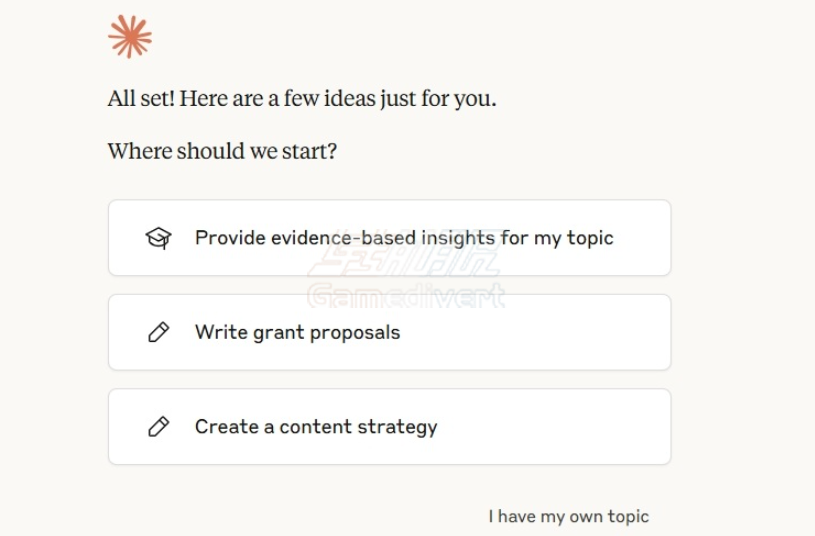Choose Provide evidence-based insights for my topic

tap(403, 238)
